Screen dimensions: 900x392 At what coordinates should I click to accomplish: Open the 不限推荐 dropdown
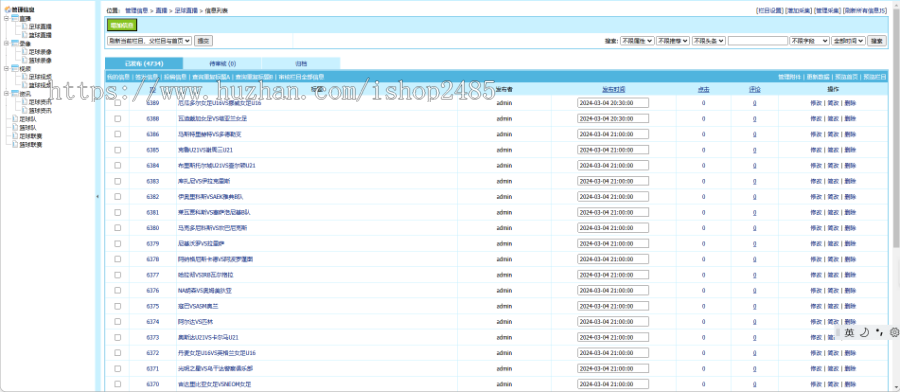coord(673,41)
